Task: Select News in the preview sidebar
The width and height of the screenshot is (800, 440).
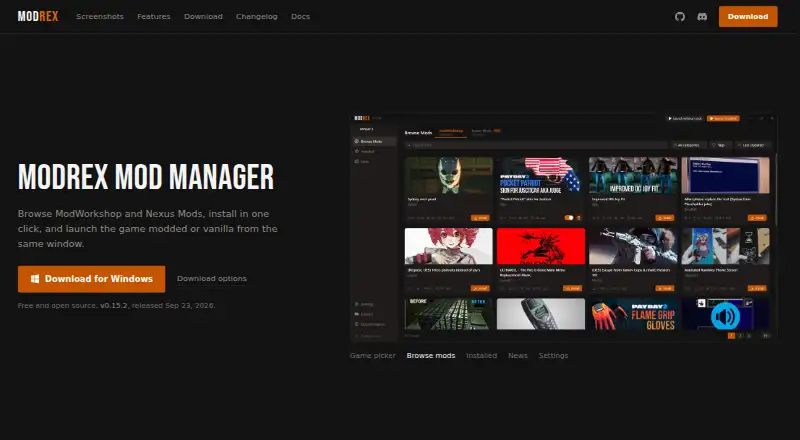Action: [374, 161]
